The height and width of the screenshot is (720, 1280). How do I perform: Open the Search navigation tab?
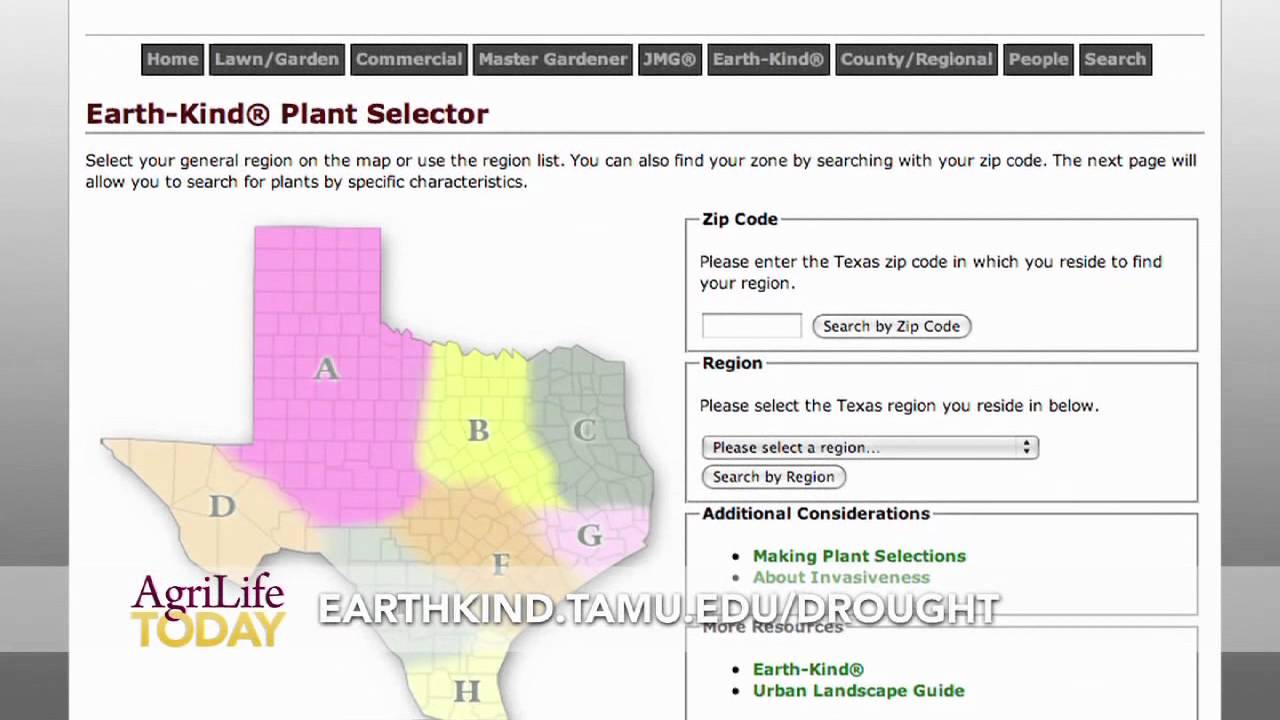(x=1115, y=59)
